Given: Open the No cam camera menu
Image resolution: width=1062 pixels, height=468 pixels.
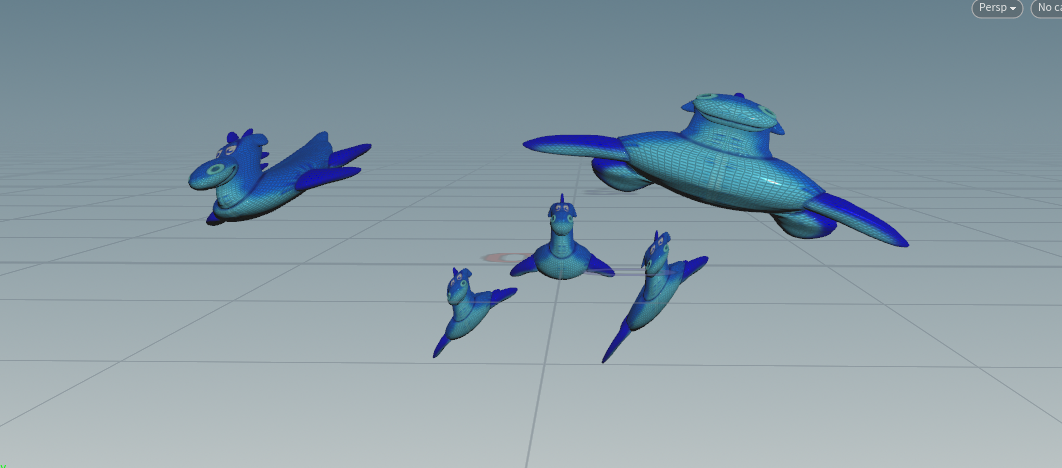Looking at the screenshot, I should pos(1046,8).
